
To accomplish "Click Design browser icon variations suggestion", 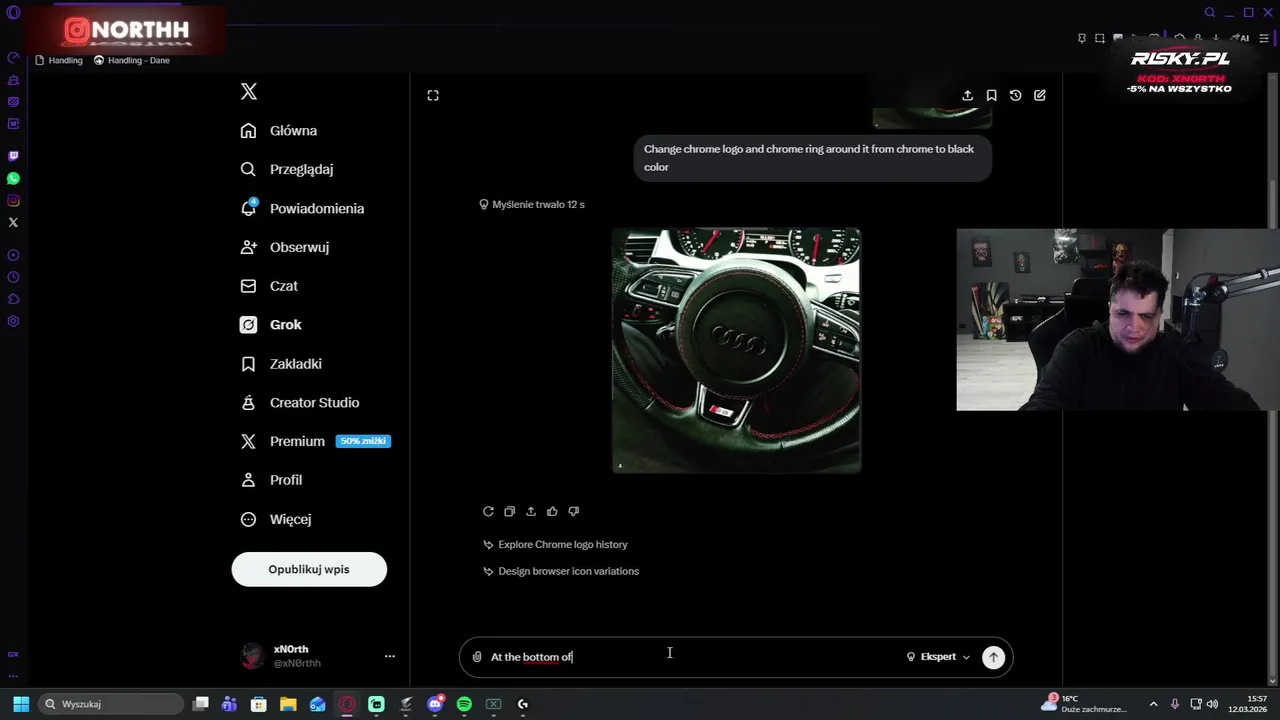I will point(560,571).
